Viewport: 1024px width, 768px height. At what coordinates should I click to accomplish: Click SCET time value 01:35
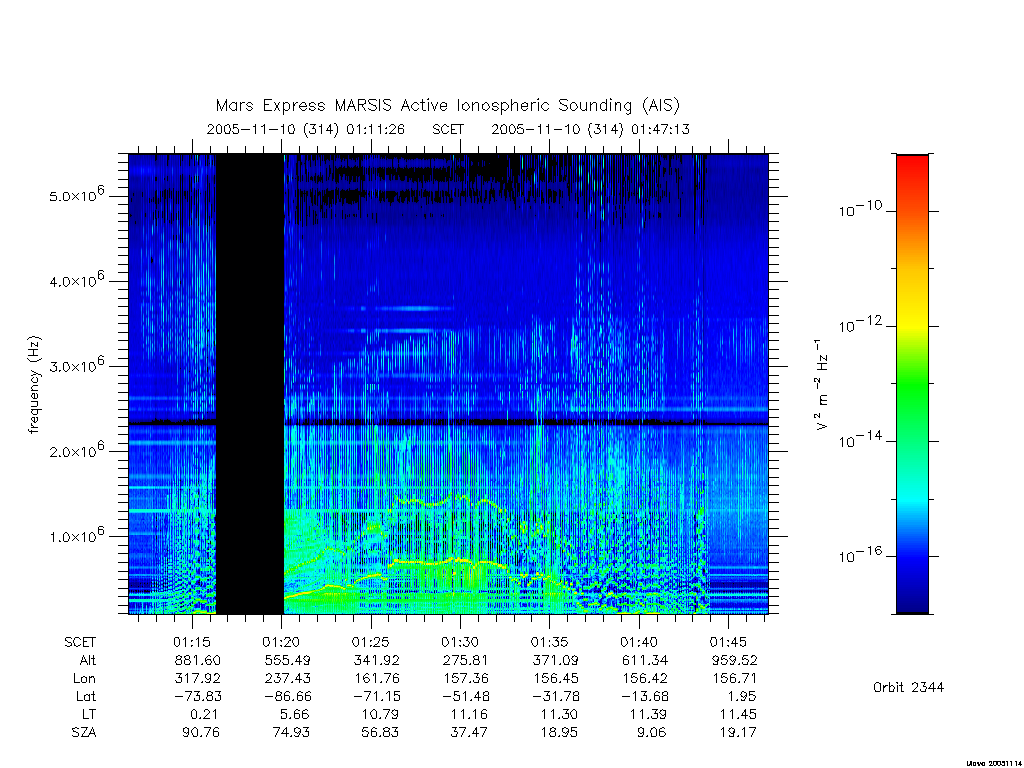tap(549, 642)
